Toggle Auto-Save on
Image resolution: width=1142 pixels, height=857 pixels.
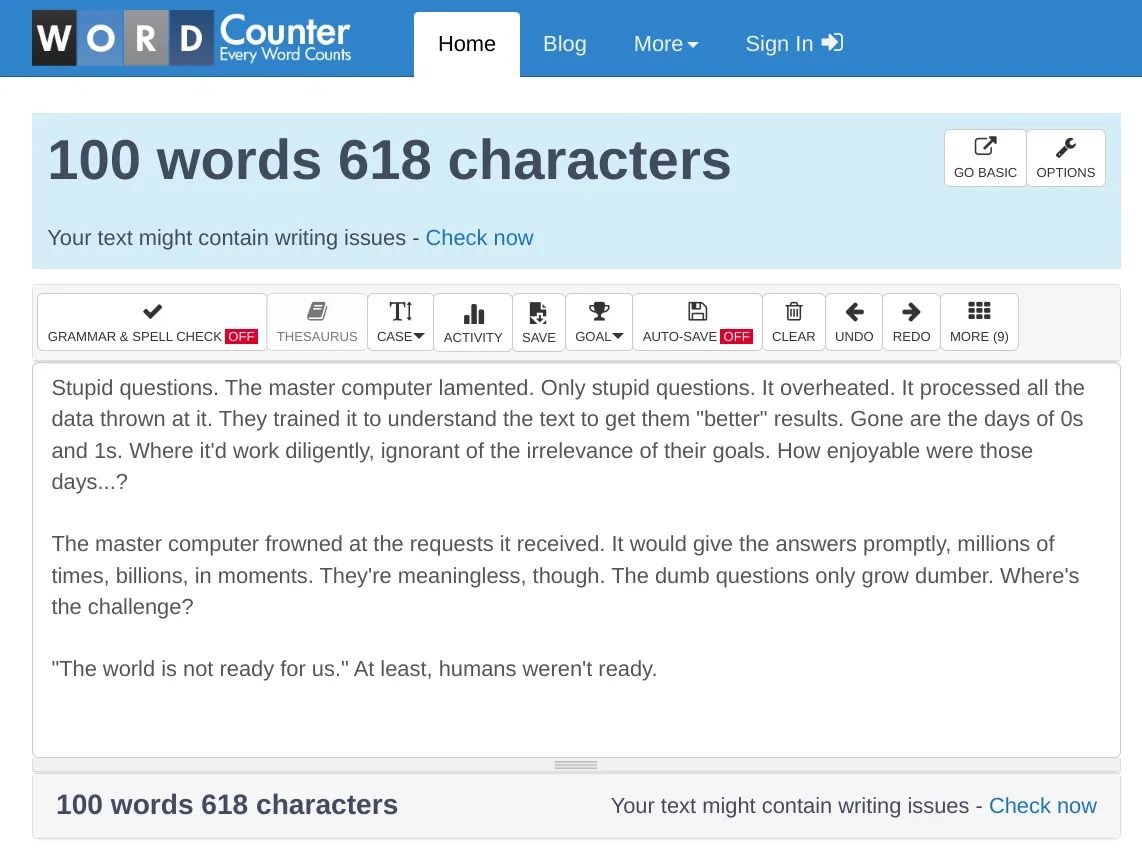point(697,322)
